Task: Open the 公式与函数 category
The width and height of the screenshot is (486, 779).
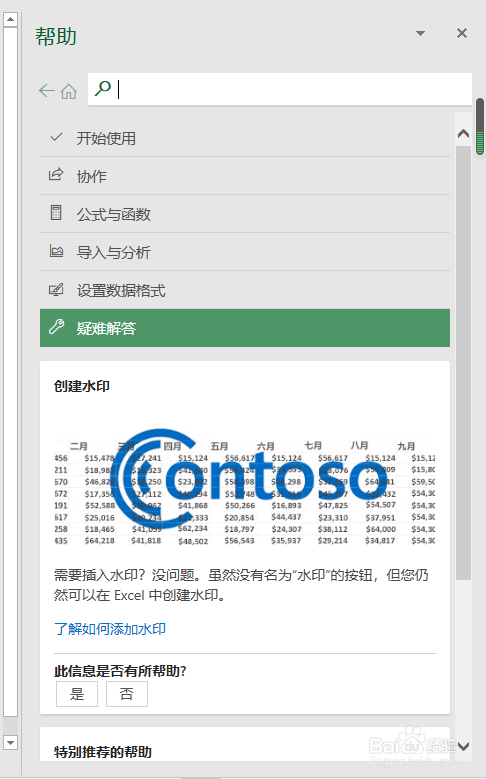Action: [x=244, y=214]
